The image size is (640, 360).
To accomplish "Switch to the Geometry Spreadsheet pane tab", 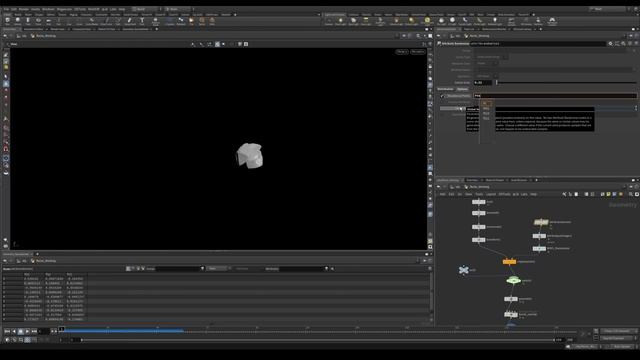I will click(16, 254).
